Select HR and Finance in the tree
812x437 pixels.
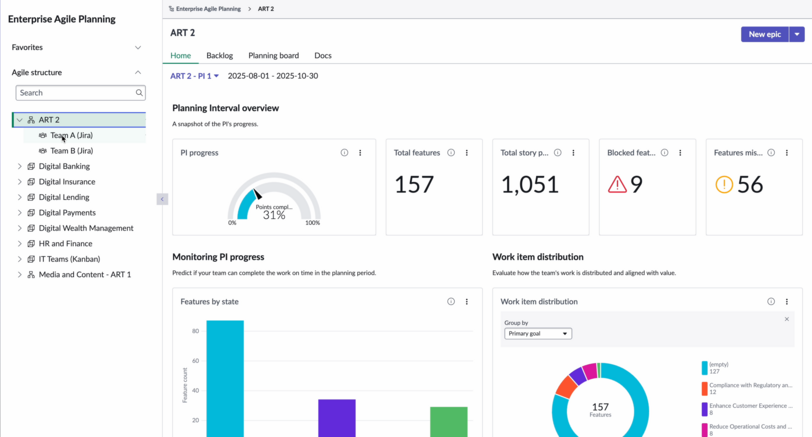tap(65, 243)
